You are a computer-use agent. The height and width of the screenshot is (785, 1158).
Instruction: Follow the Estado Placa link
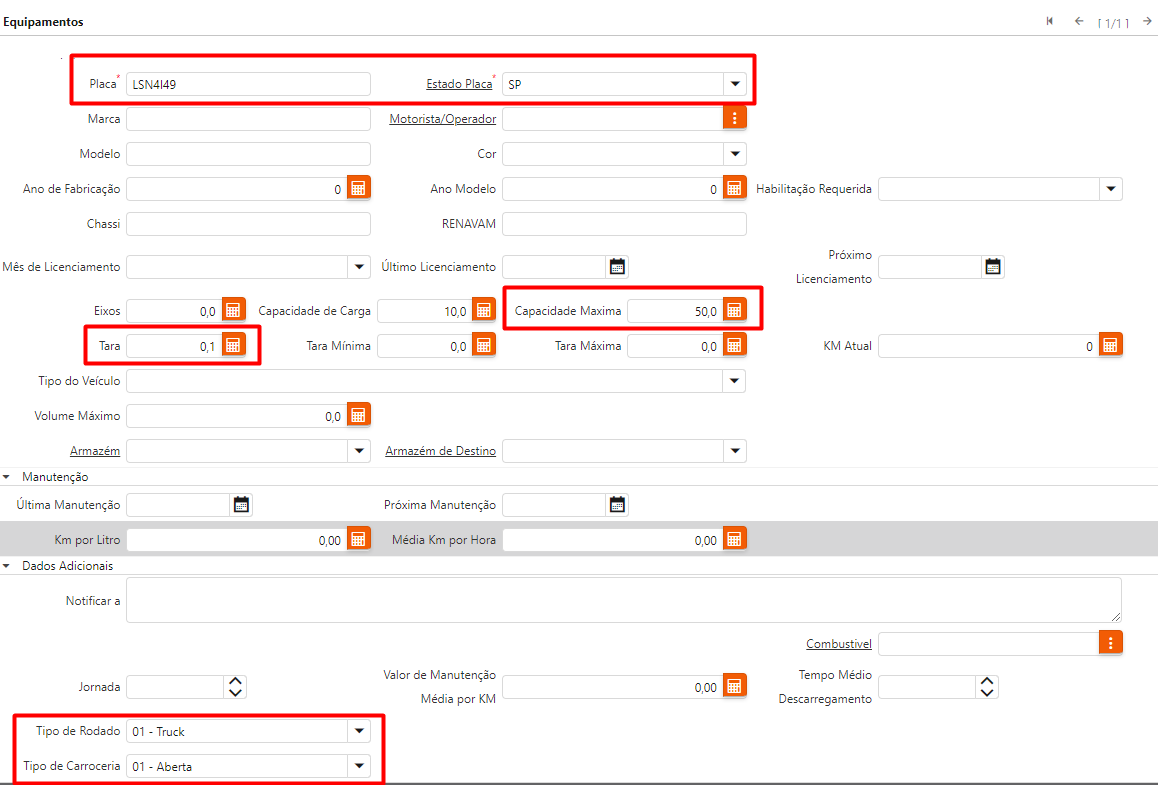tap(459, 83)
